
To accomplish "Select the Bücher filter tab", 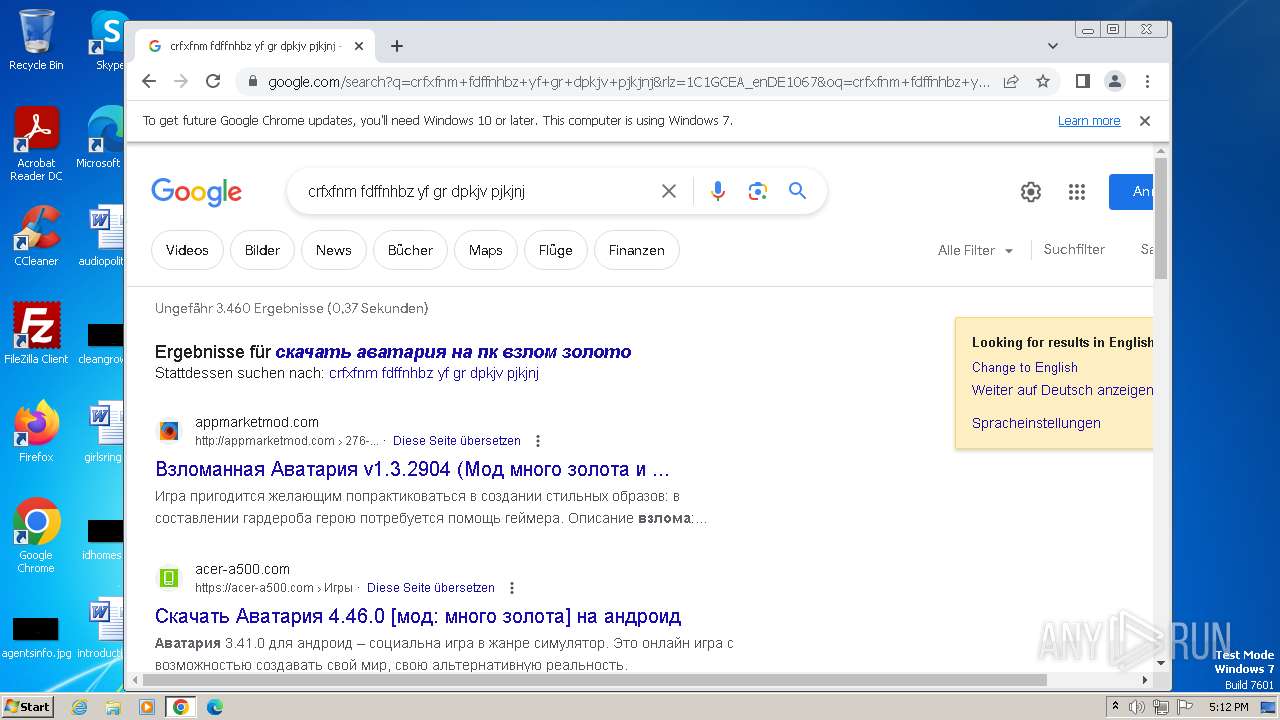I will pyautogui.click(x=410, y=250).
